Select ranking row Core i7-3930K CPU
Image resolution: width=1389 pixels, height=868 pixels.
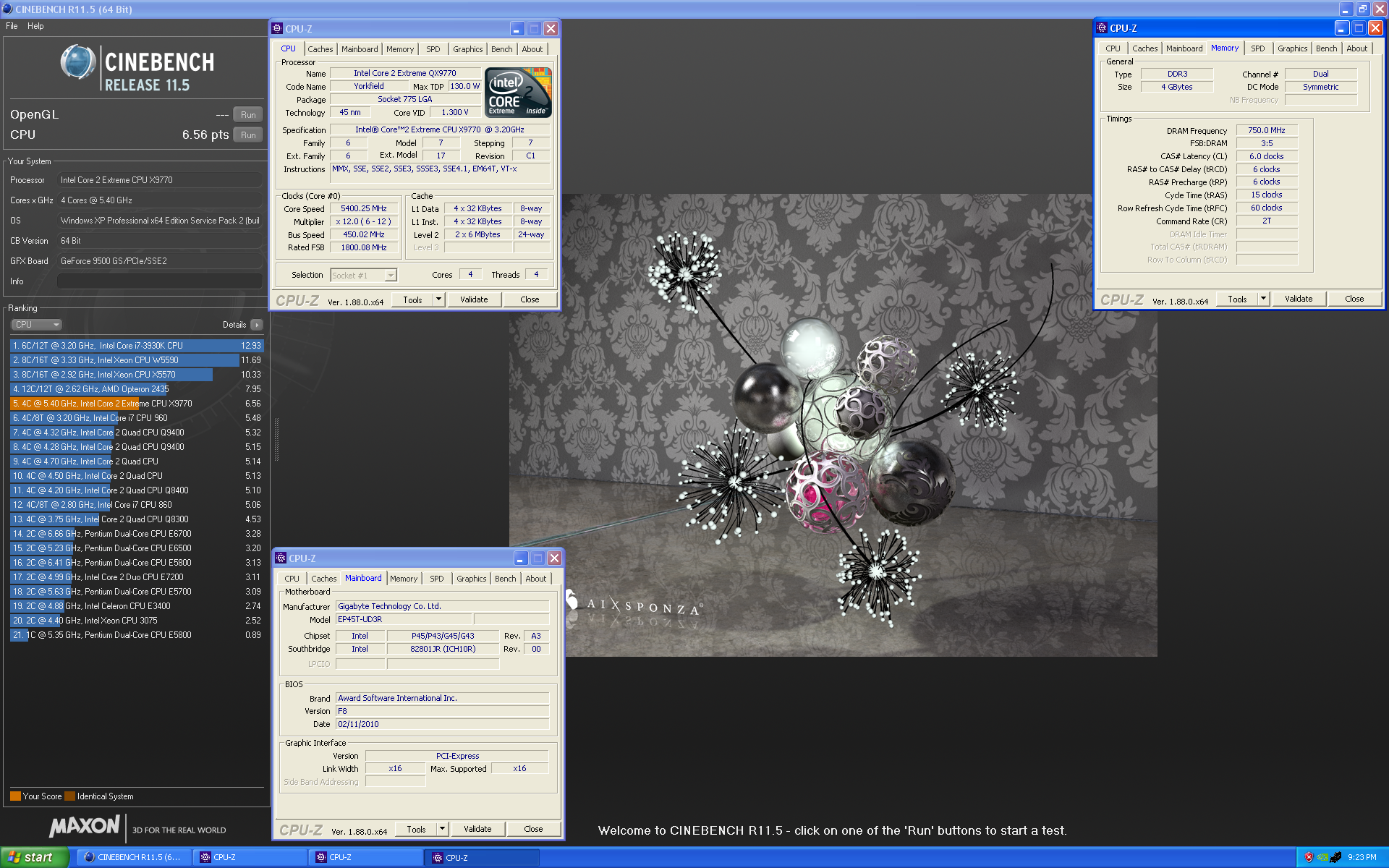[137, 346]
